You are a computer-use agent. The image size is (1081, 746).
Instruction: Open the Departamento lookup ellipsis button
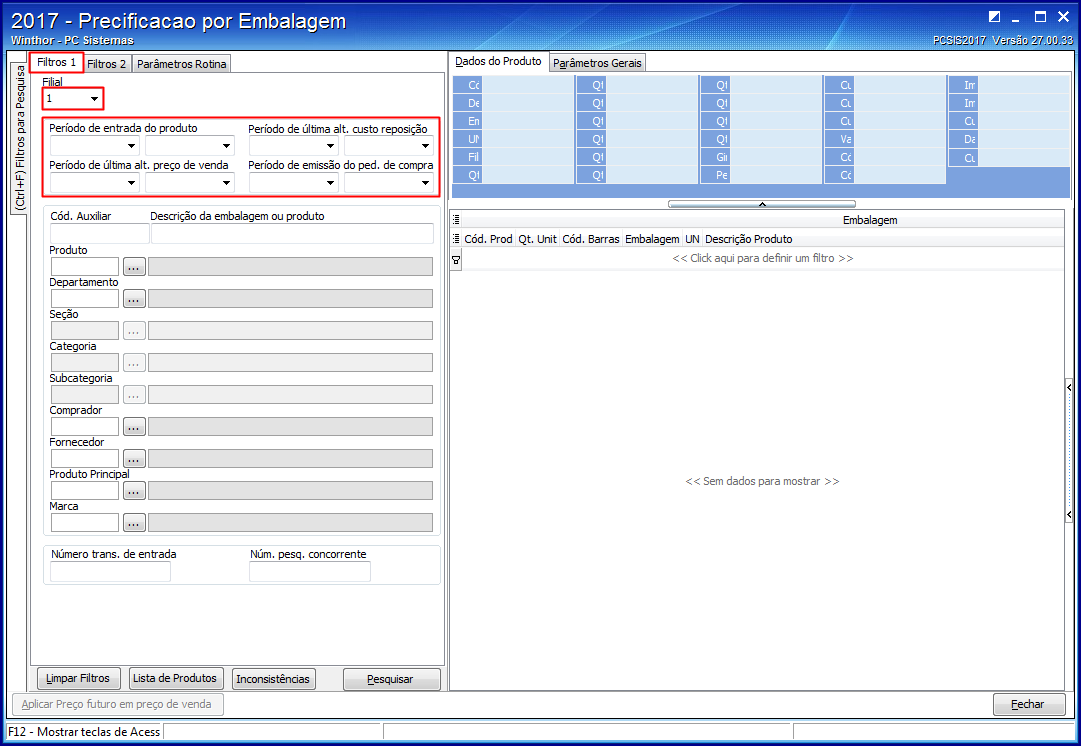(x=134, y=299)
